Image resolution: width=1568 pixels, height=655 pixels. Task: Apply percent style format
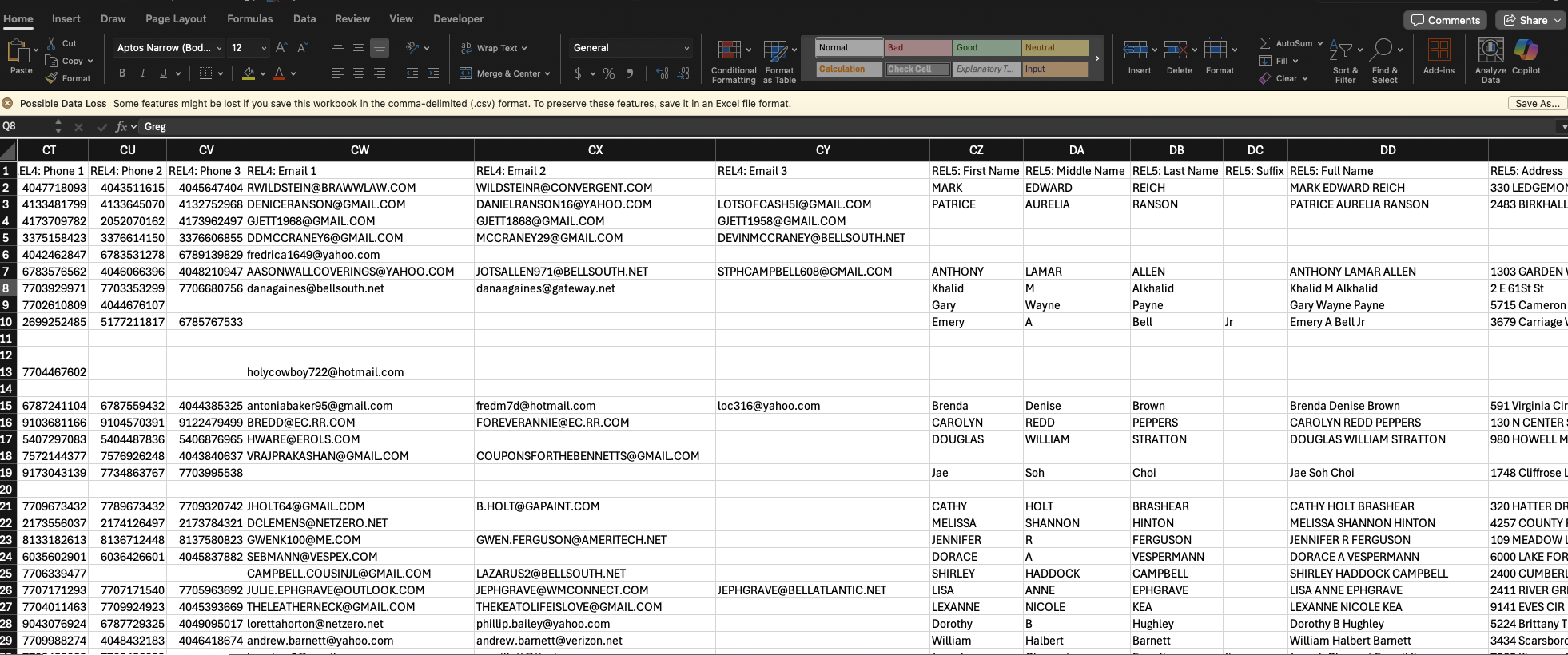(x=609, y=73)
